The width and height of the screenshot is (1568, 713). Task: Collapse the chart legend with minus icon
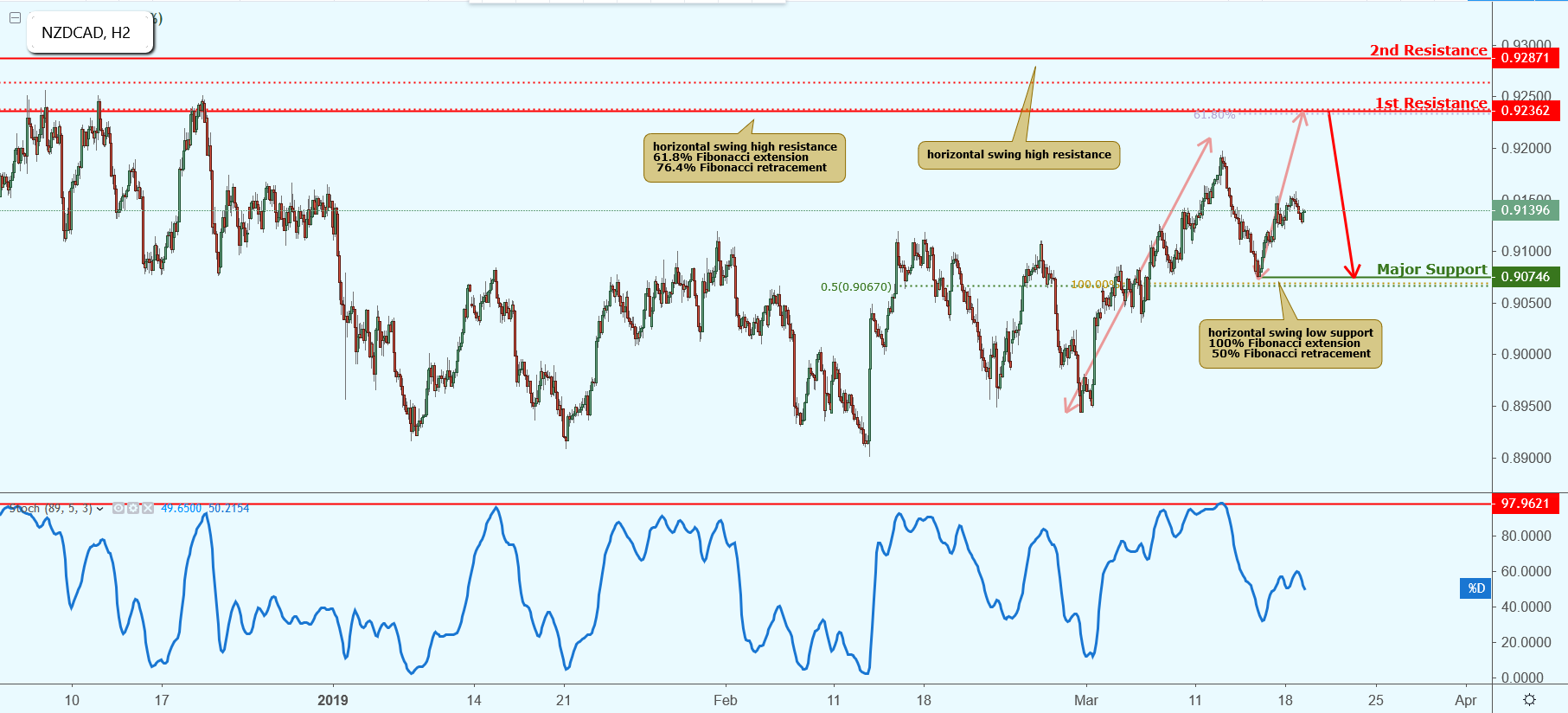coord(15,17)
